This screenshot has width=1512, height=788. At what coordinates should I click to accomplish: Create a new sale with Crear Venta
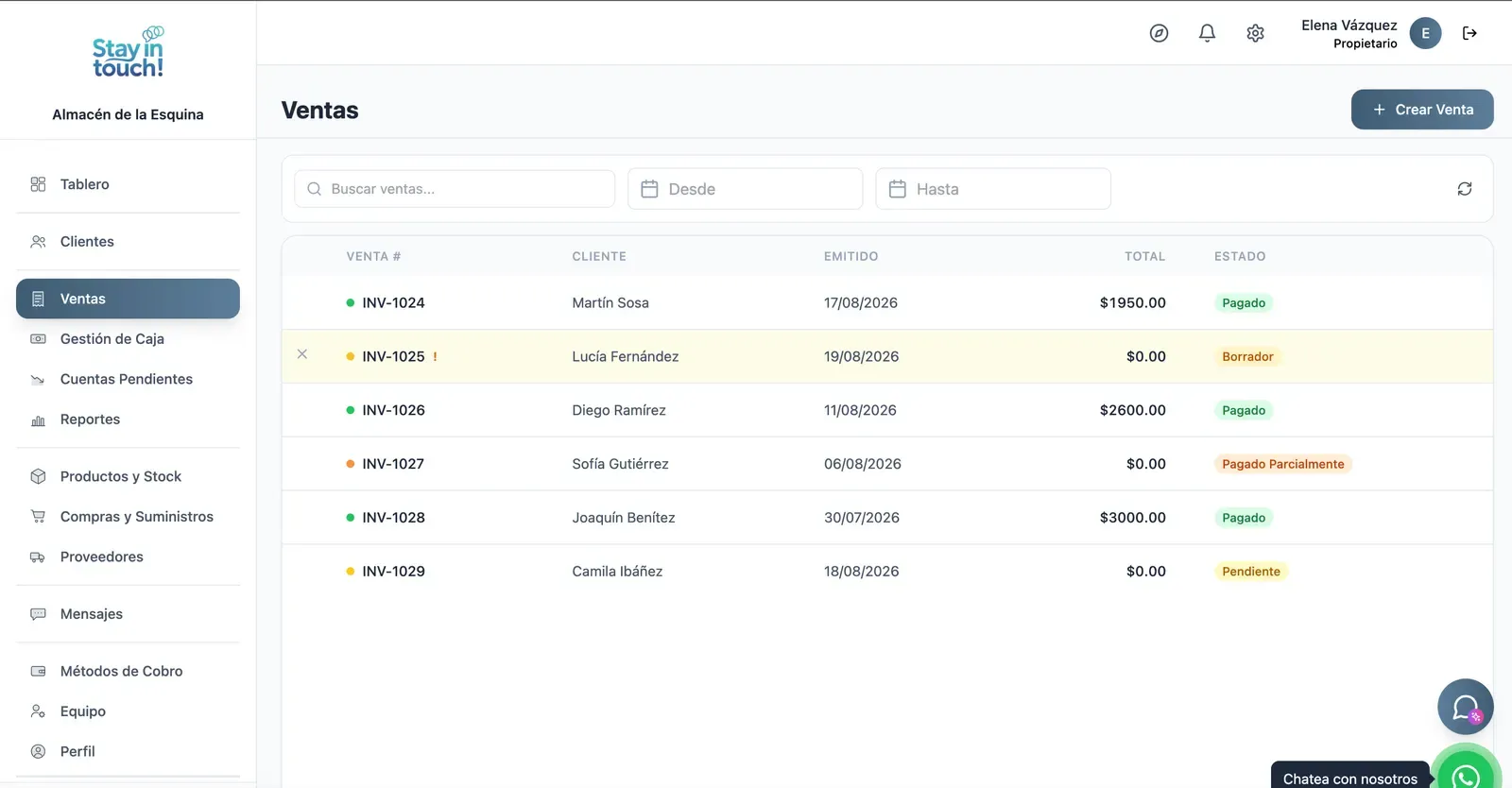click(x=1422, y=110)
